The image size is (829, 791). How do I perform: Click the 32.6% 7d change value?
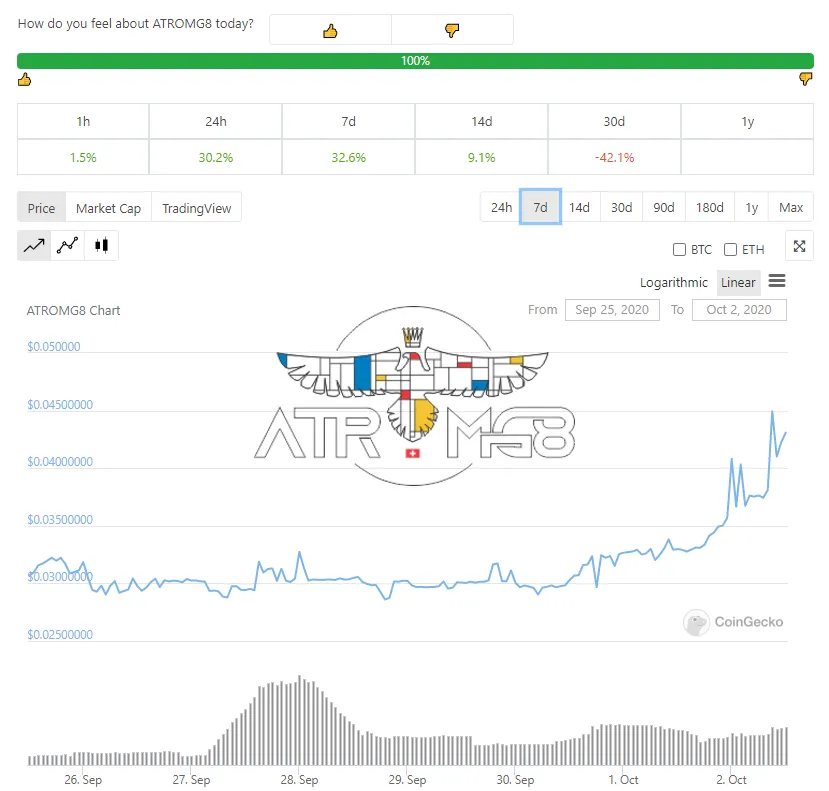[x=348, y=158]
